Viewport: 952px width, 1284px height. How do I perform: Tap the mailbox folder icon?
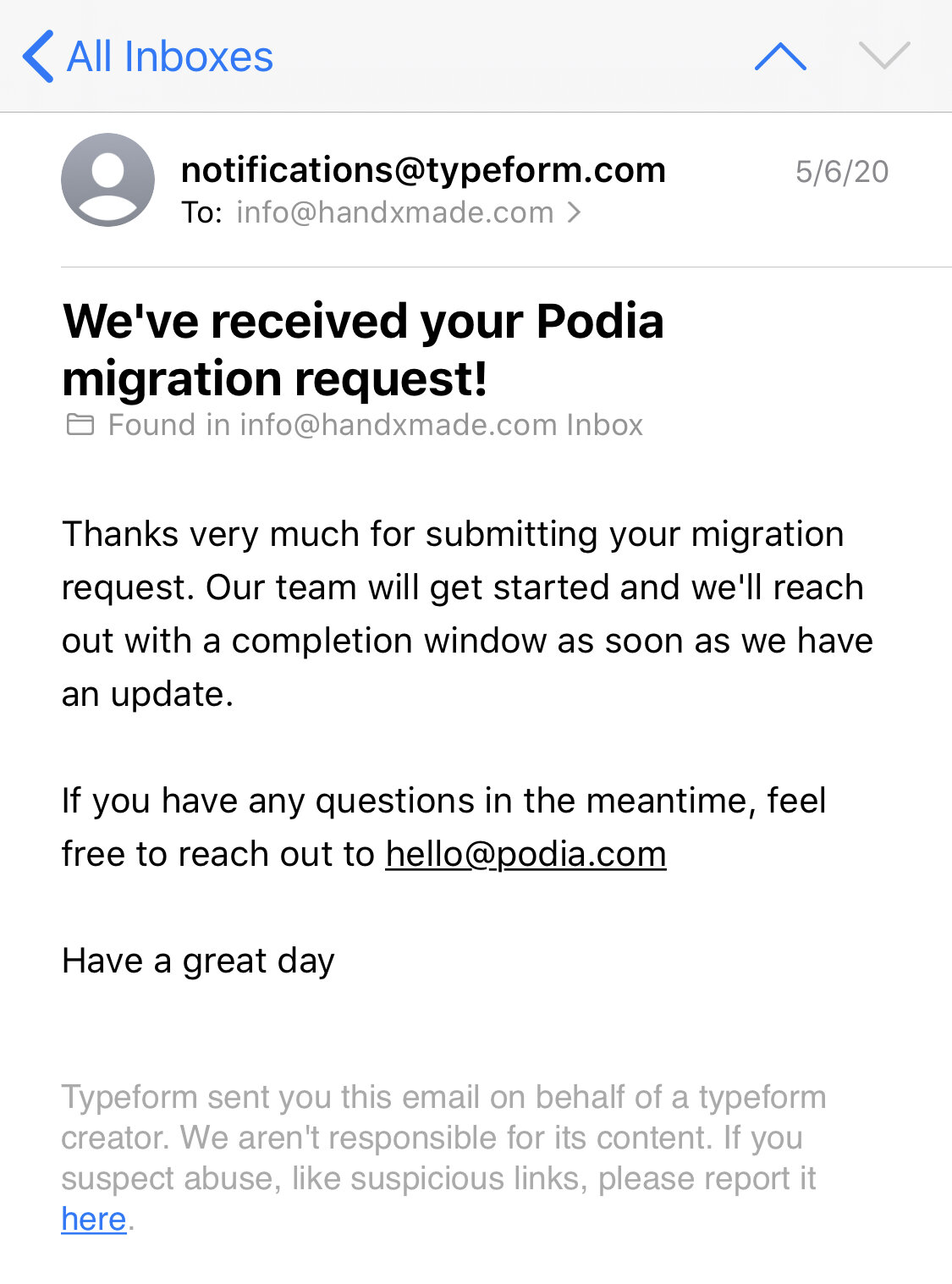[x=80, y=425]
